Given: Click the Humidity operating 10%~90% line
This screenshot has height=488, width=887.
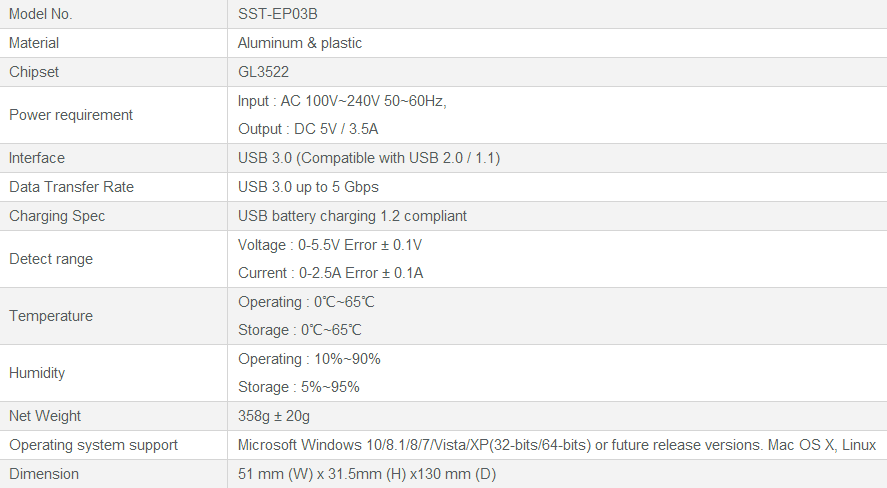Looking at the screenshot, I should point(309,359).
